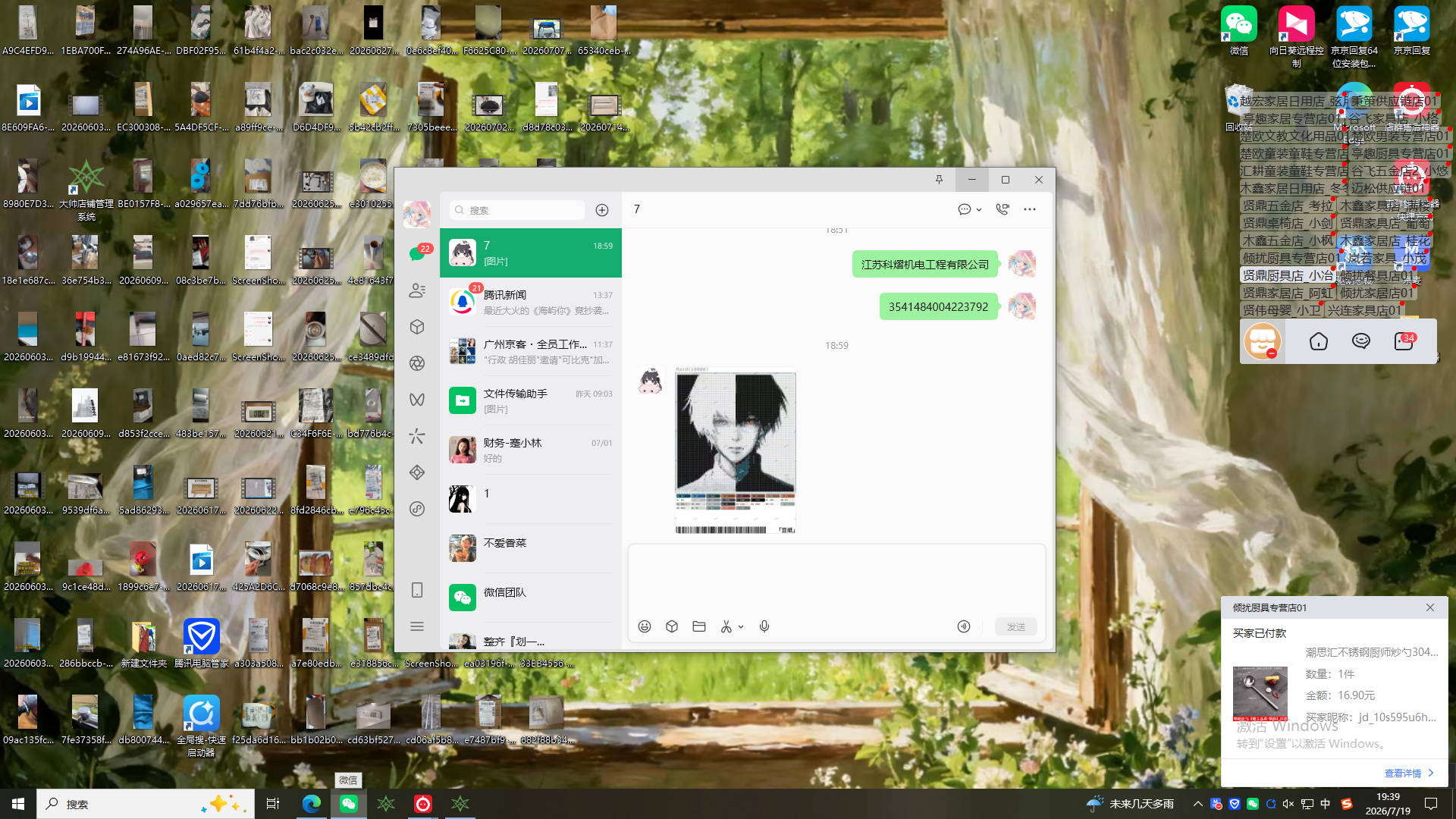Focus the WeChat 搜索 search field
Viewport: 1456px width, 819px height.
pos(517,210)
